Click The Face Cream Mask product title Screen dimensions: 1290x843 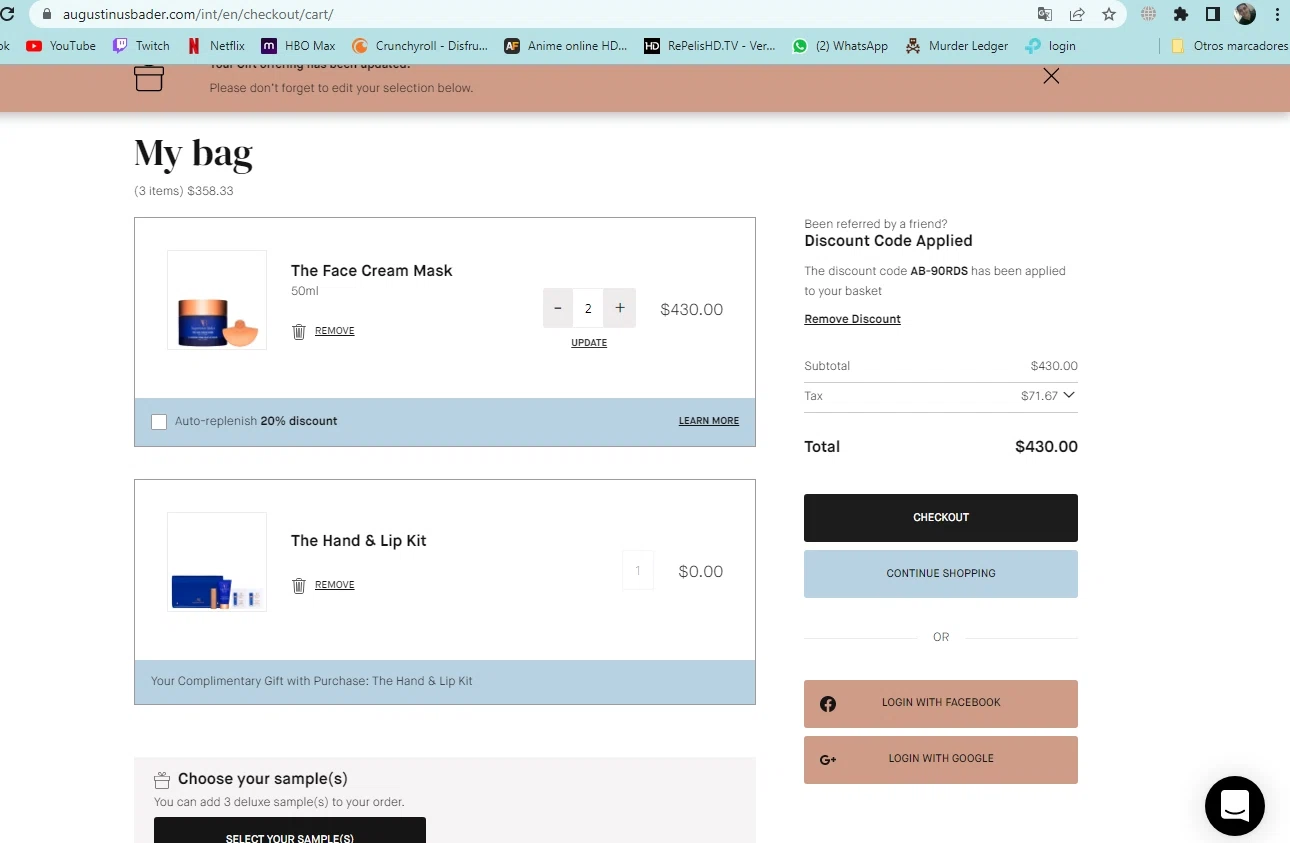pos(372,271)
